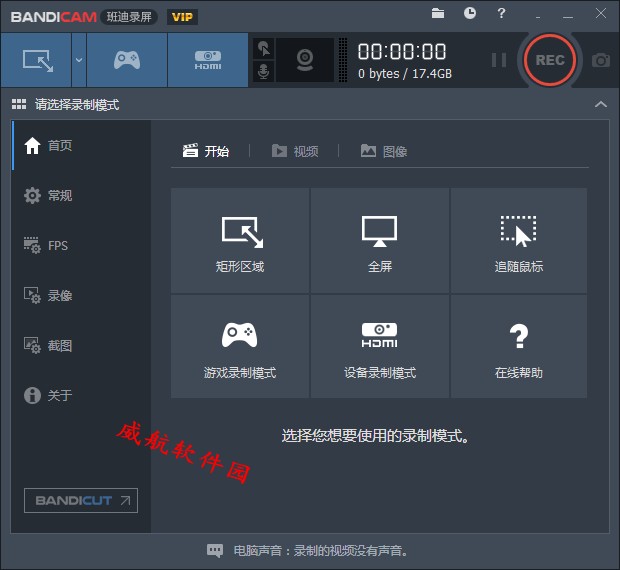The height and width of the screenshot is (570, 620).
Task: Open the screen mode dropdown arrow
Action: (79, 60)
